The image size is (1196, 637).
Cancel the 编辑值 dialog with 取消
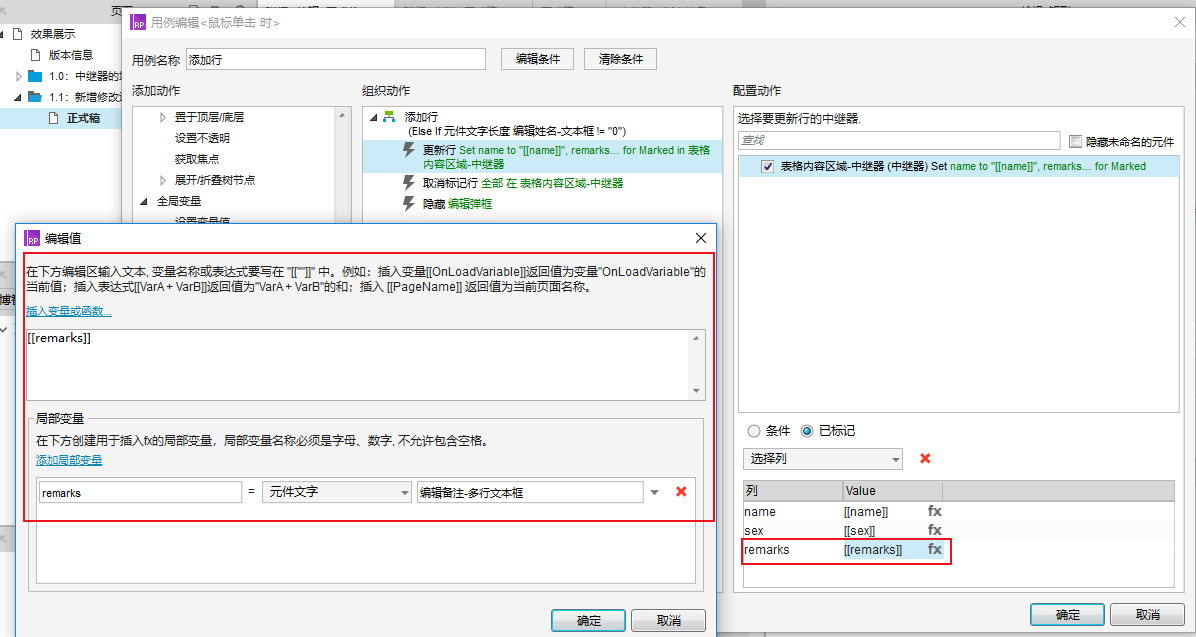pos(668,620)
